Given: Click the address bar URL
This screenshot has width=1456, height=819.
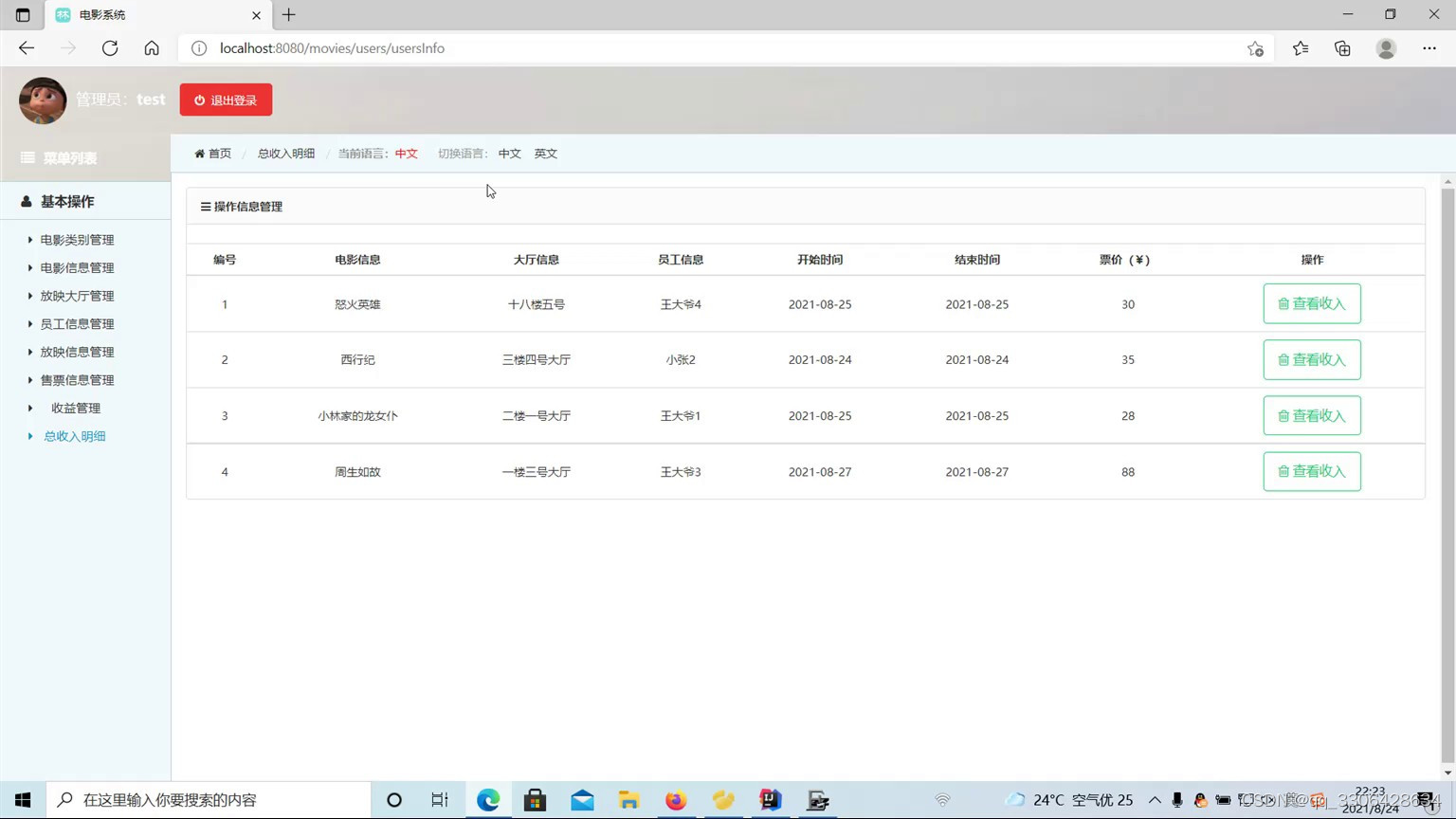Looking at the screenshot, I should click(x=332, y=48).
